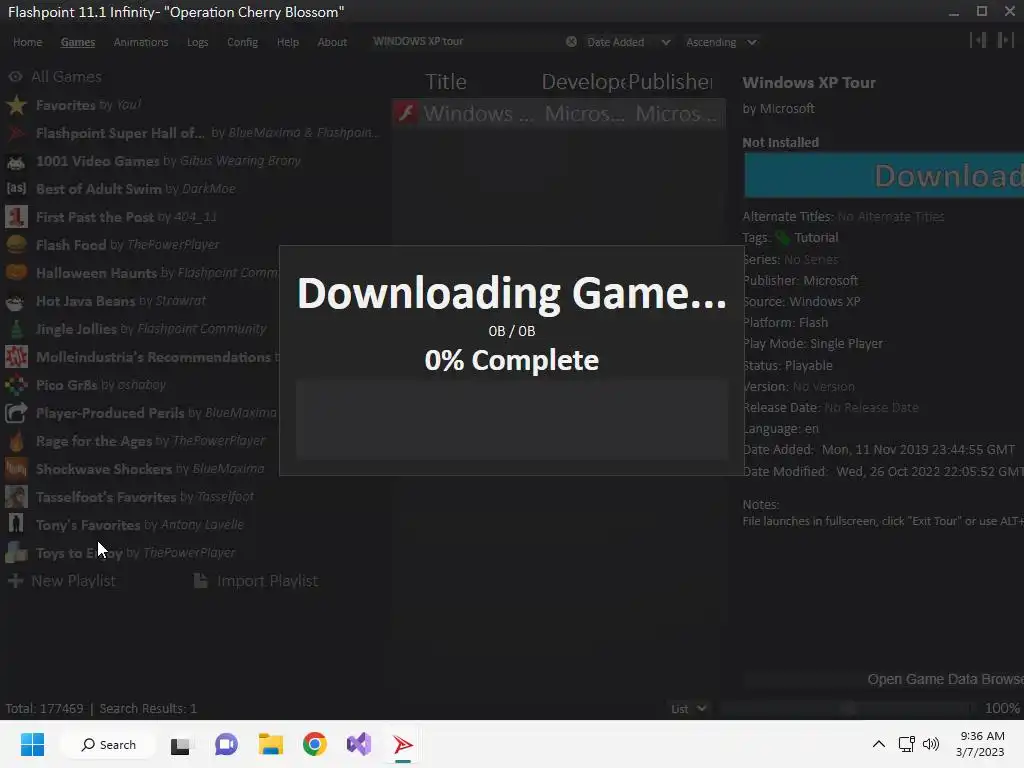Open the Date Added sort dropdown

[x=628, y=42]
